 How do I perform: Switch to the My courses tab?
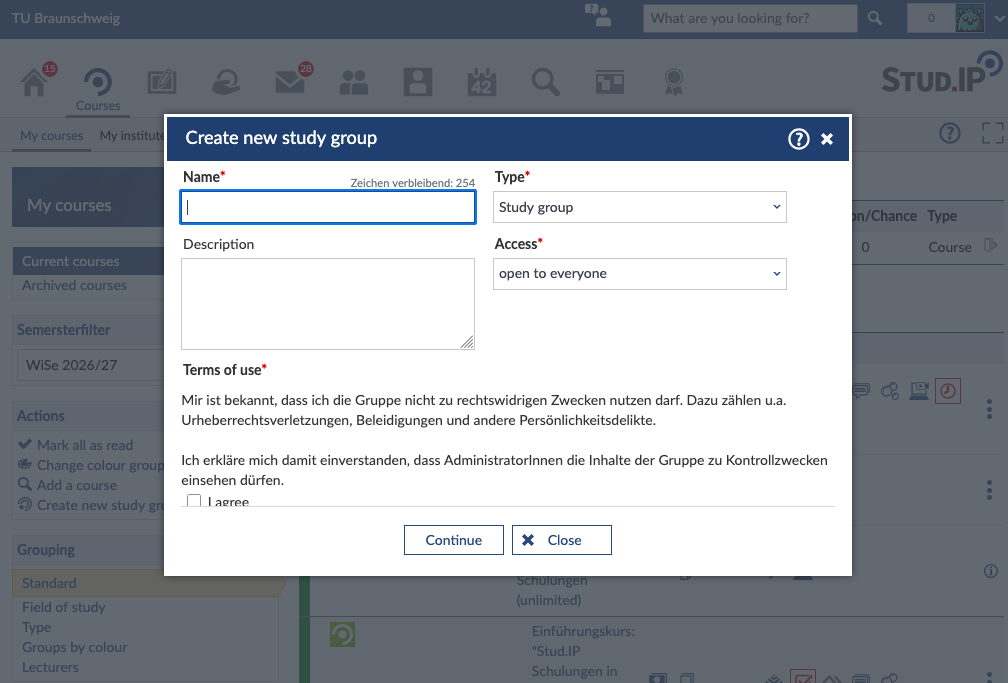tap(51, 136)
